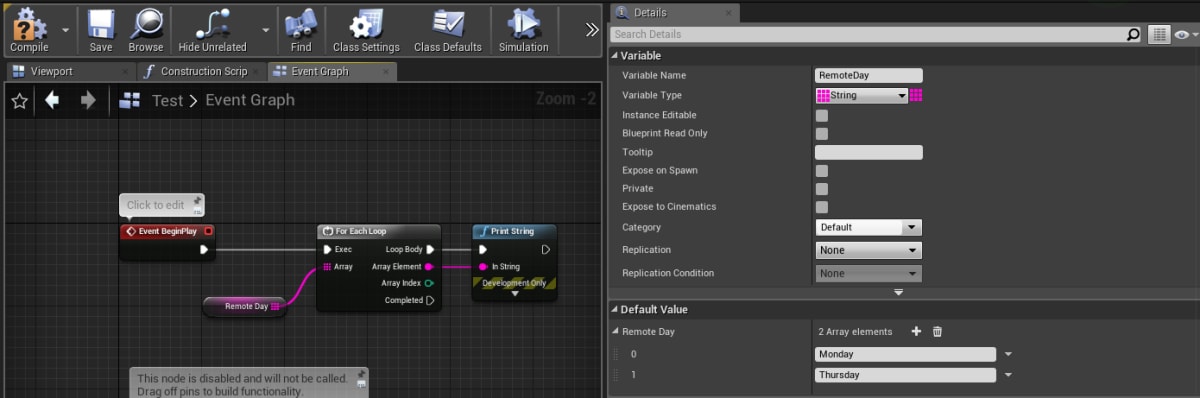Viewport: 1200px width, 398px height.
Task: Click Array Element output pin
Action: coord(429,267)
